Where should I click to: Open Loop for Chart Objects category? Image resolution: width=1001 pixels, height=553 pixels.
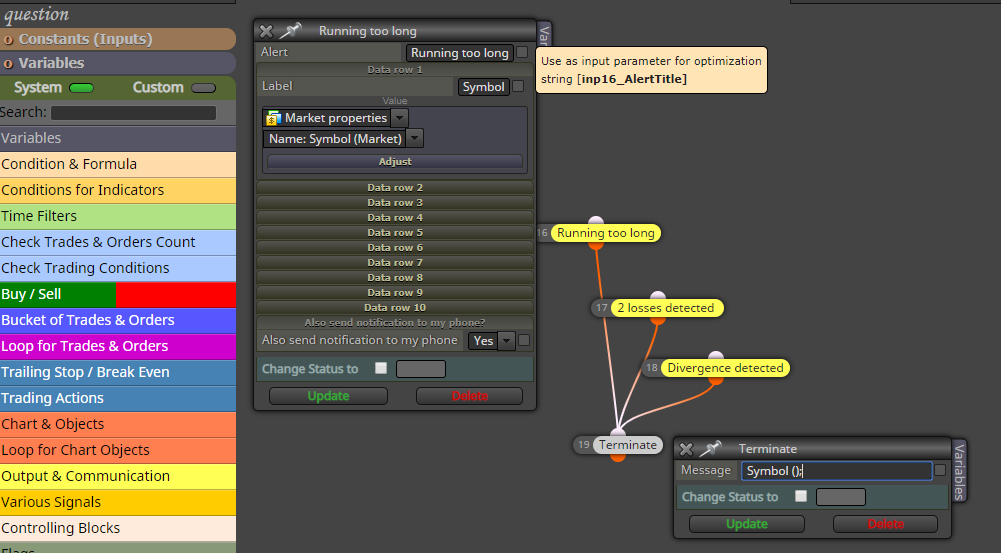coord(117,450)
